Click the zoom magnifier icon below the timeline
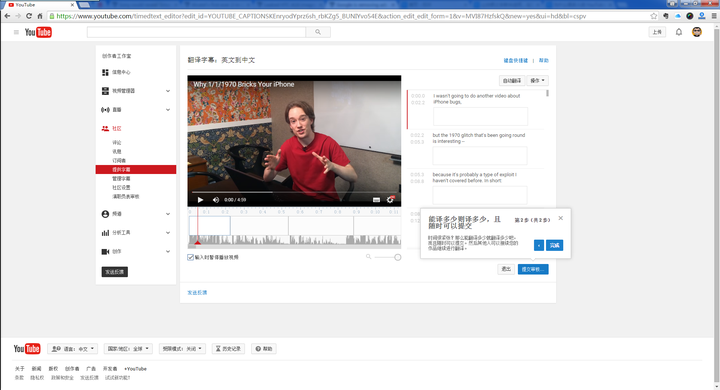Viewport: 720px width, 390px height. click(x=368, y=257)
